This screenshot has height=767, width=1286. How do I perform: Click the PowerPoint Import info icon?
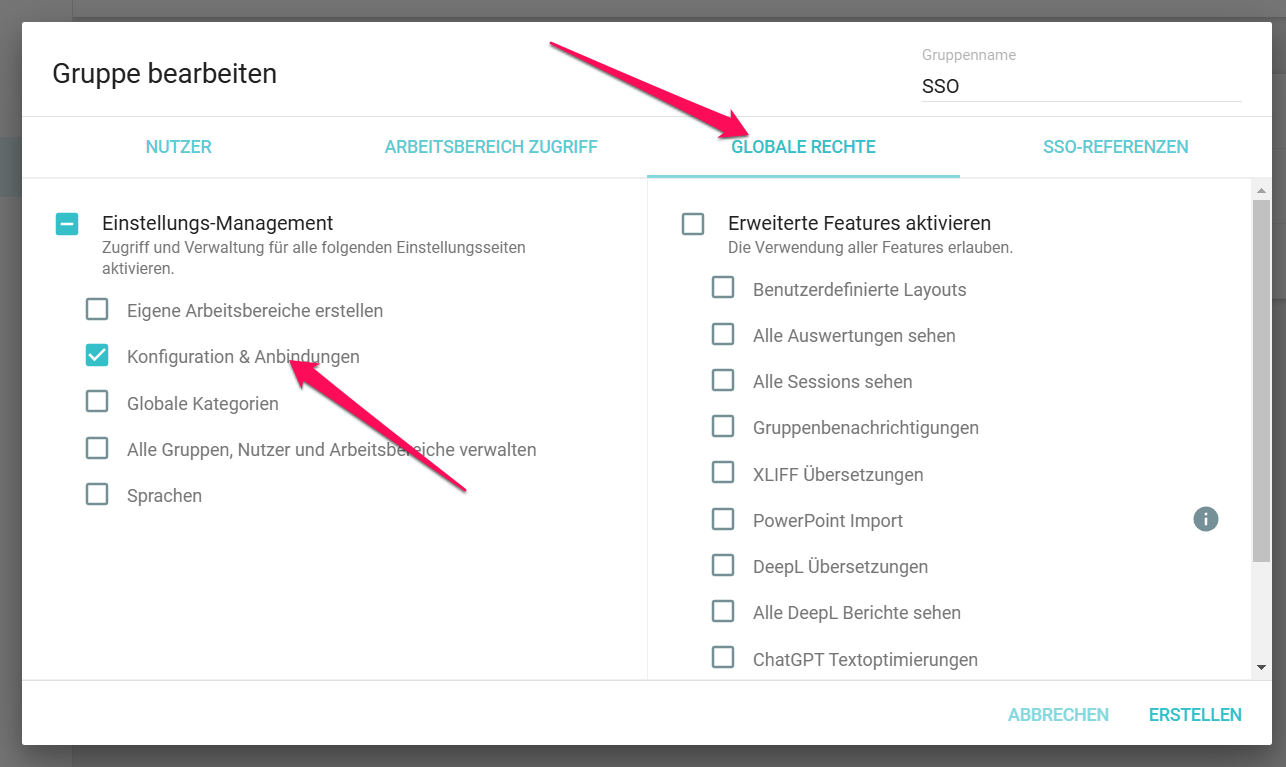[1206, 519]
